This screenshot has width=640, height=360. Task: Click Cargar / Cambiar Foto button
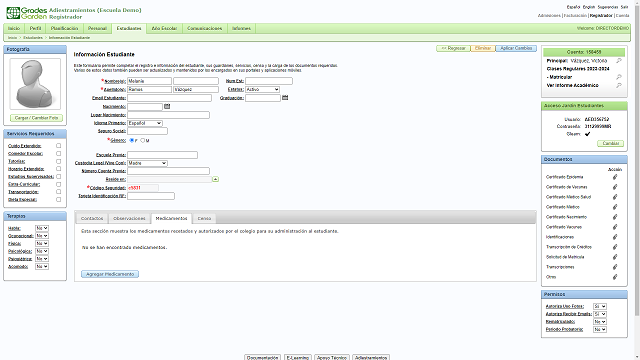(36, 118)
